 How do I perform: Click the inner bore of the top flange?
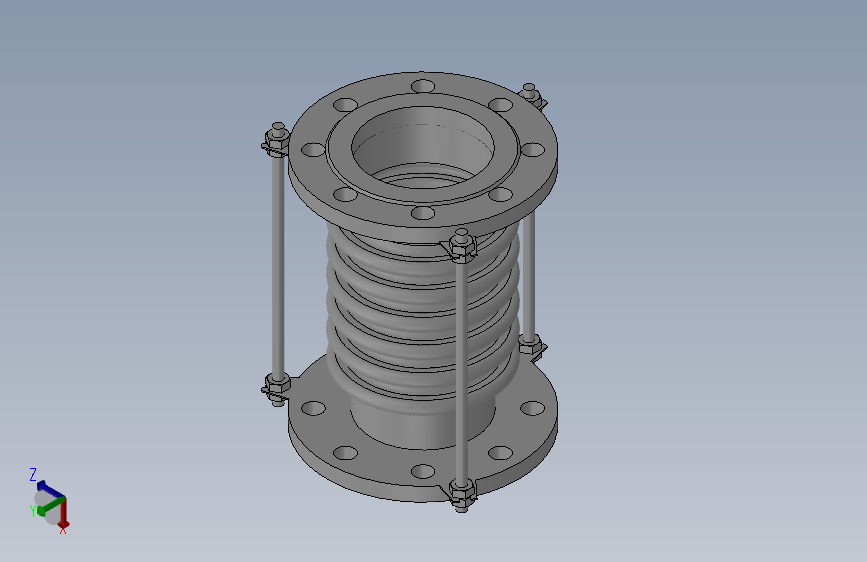tap(423, 147)
